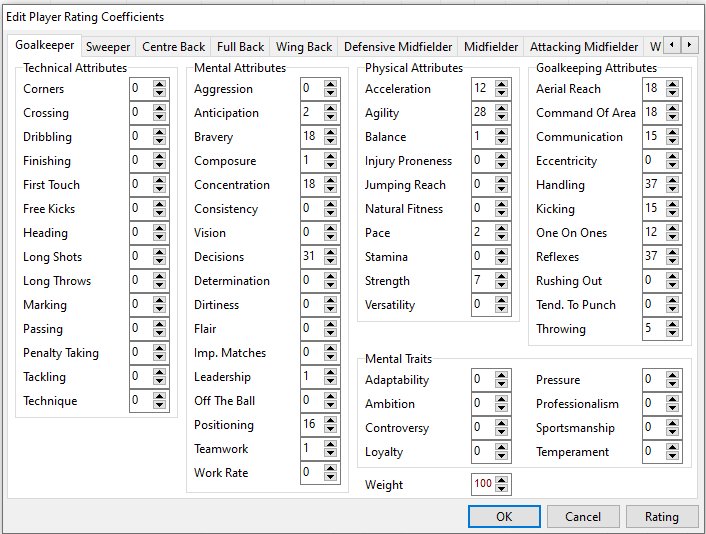Increase the Corners value with up arrow
The width and height of the screenshot is (706, 534).
click(x=159, y=84)
